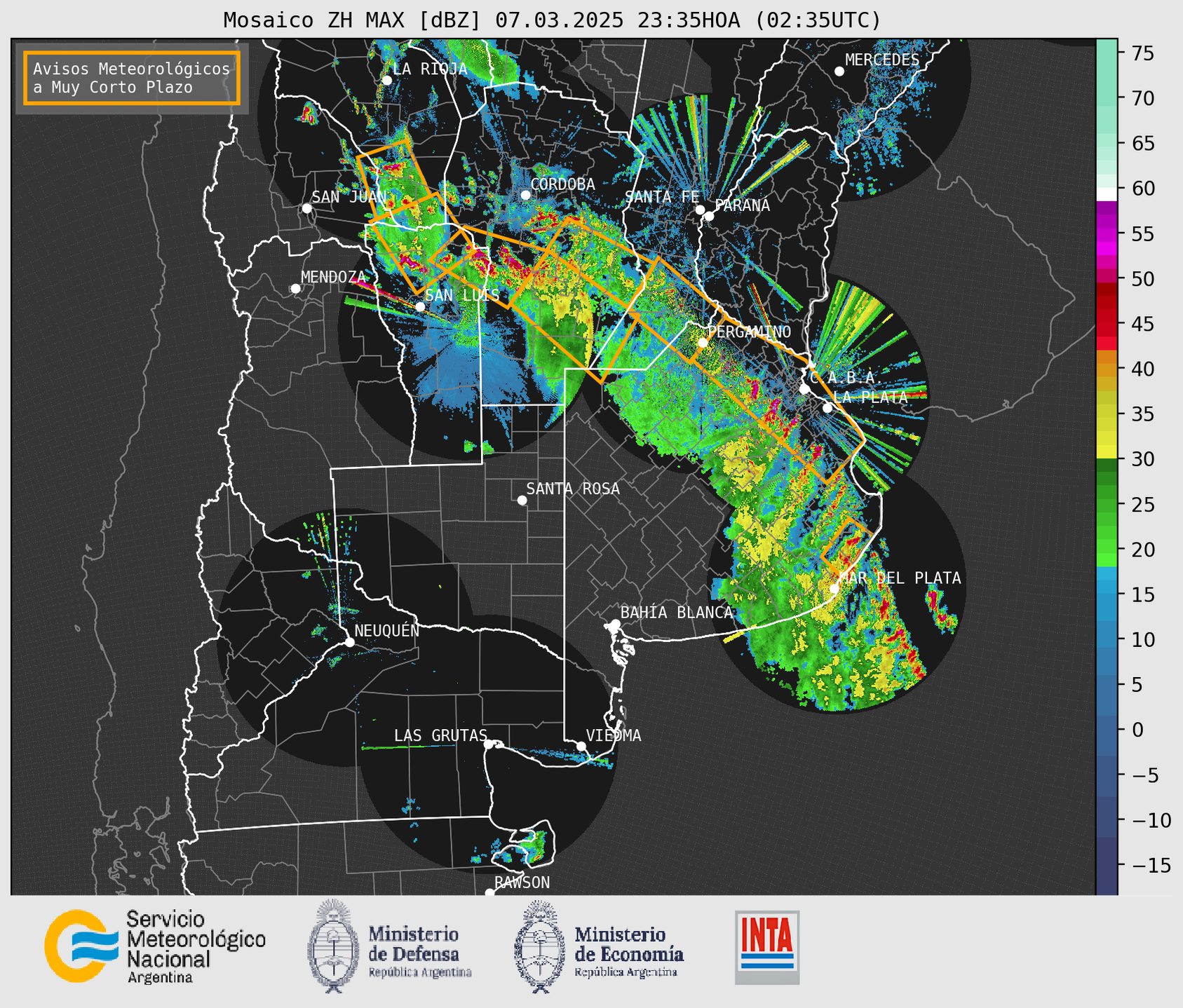Click the SANTA ROSA city label
Viewport: 1183px width, 1008px height.
click(573, 489)
